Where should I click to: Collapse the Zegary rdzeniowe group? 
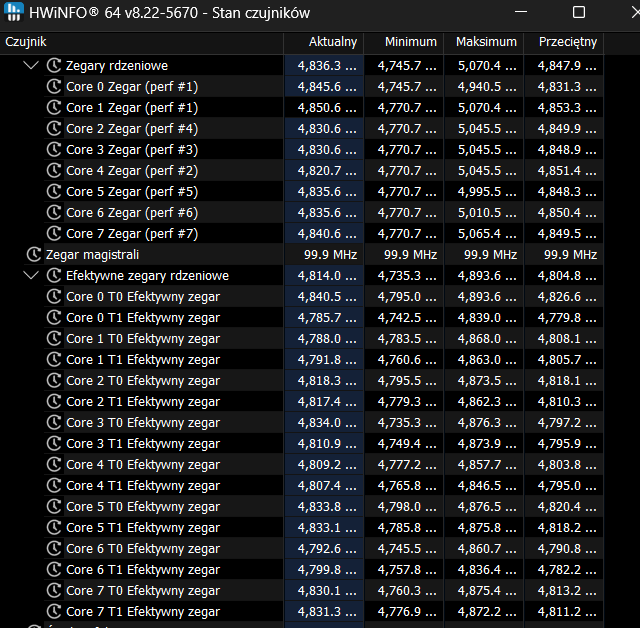point(31,66)
